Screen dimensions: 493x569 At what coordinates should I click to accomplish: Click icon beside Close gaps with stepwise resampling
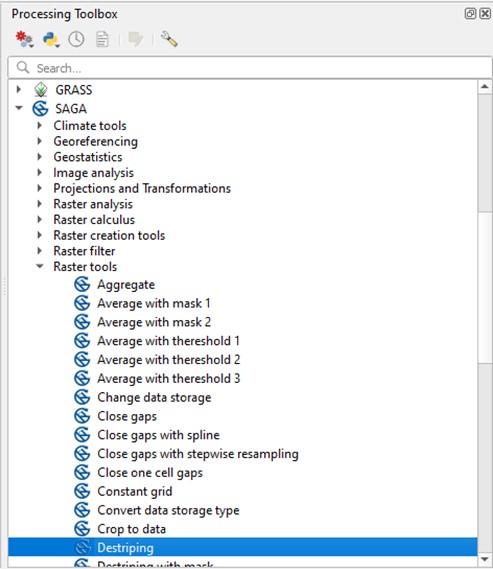pos(82,454)
